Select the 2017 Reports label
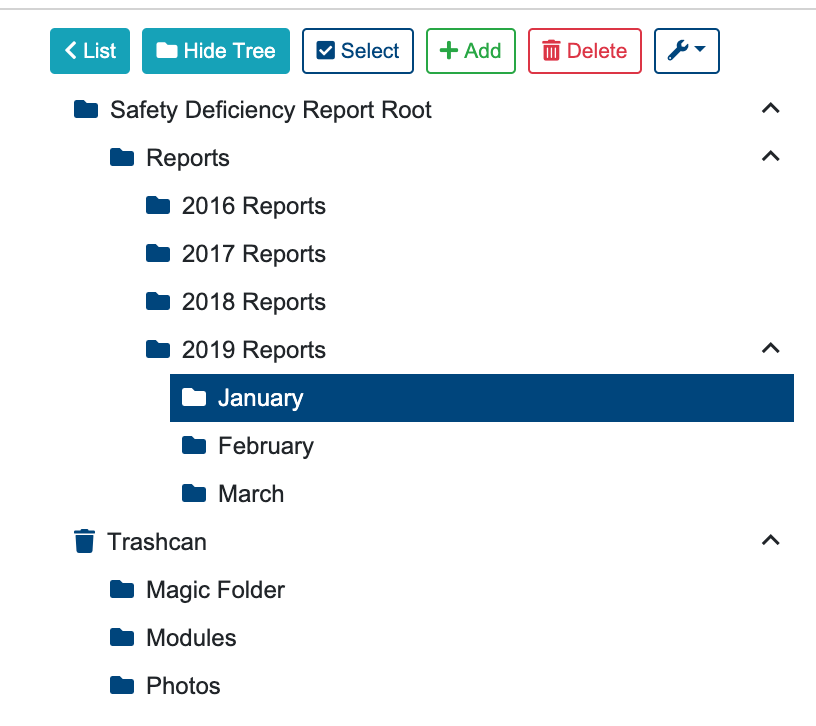 point(253,254)
